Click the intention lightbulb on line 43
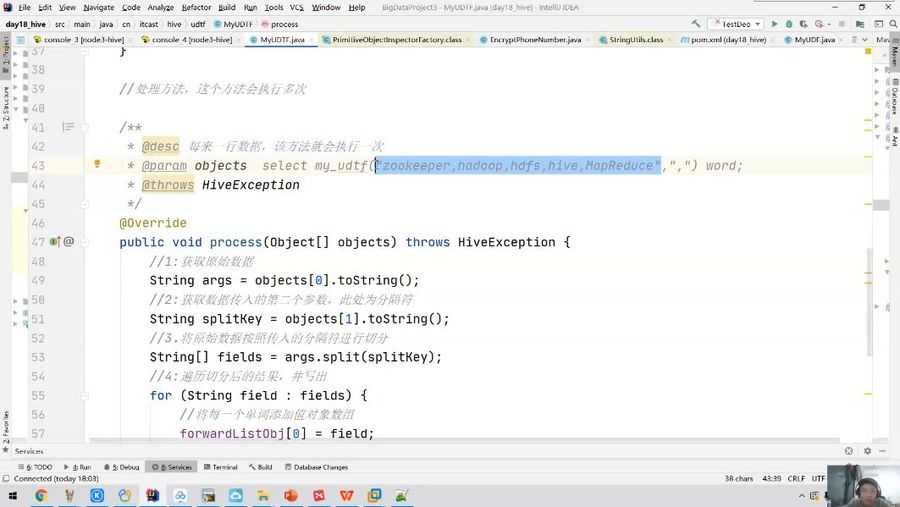 point(97,164)
